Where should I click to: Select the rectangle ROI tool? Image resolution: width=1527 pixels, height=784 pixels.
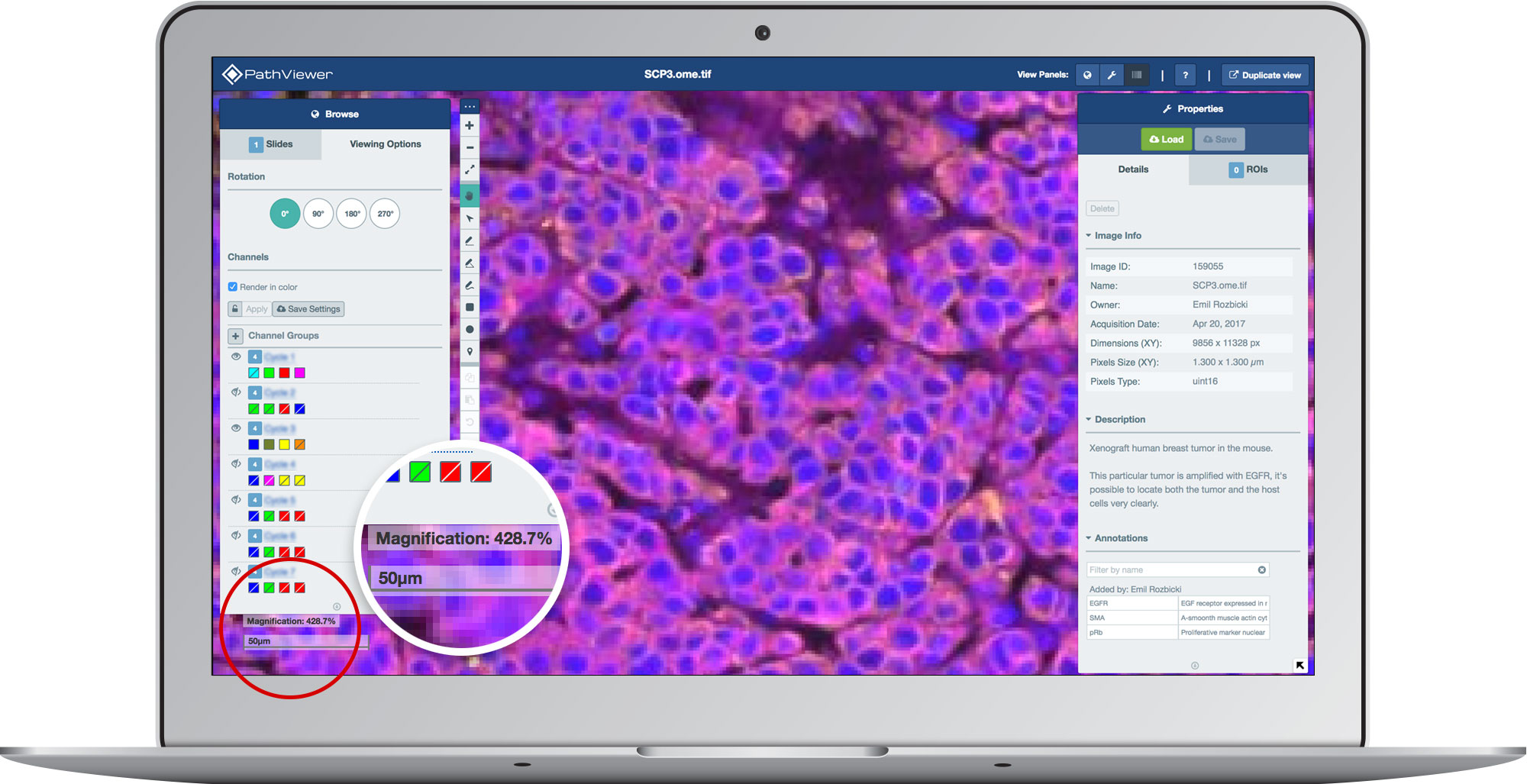[x=470, y=307]
